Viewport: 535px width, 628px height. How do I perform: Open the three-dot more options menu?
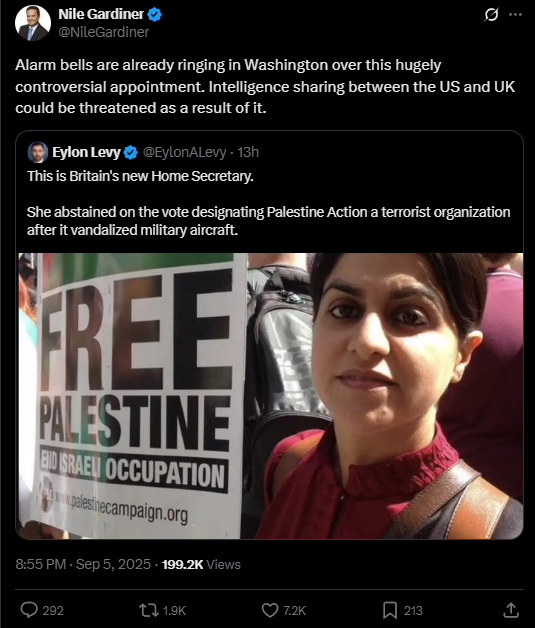pos(515,15)
